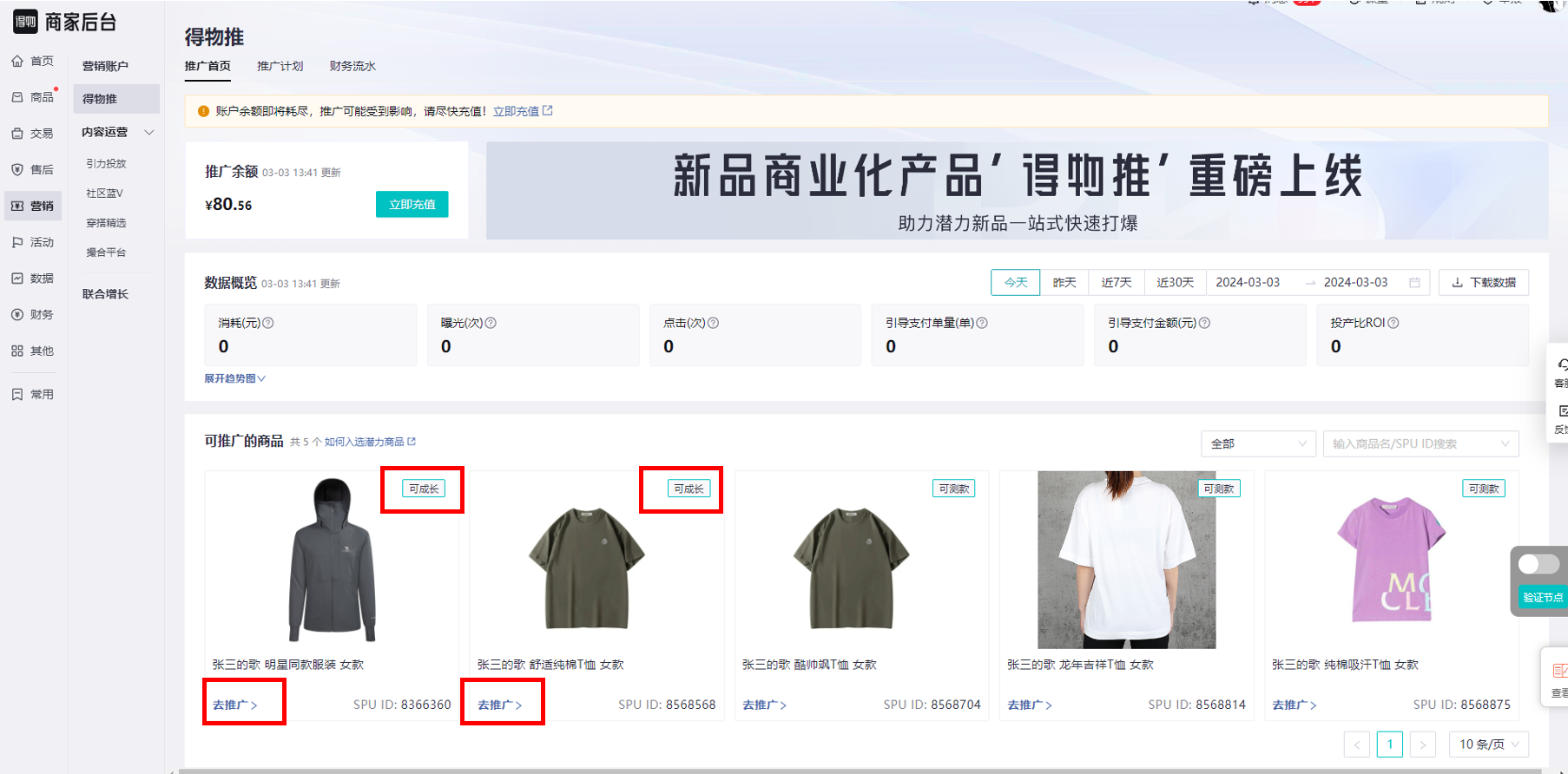Viewport: 1568px width, 774px height.
Task: Open 营销账户 in the submenu
Action: [x=105, y=66]
